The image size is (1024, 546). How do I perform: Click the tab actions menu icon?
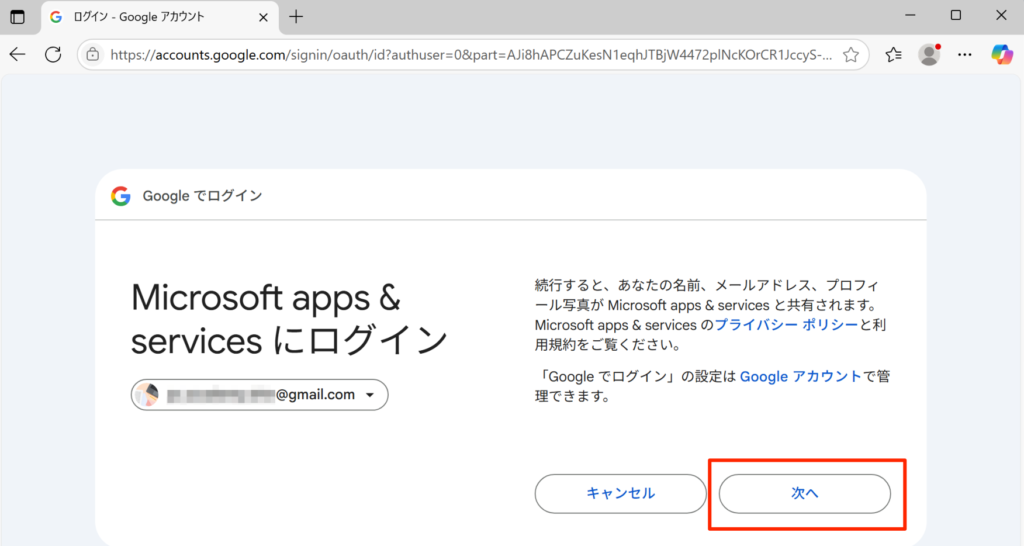(18, 17)
